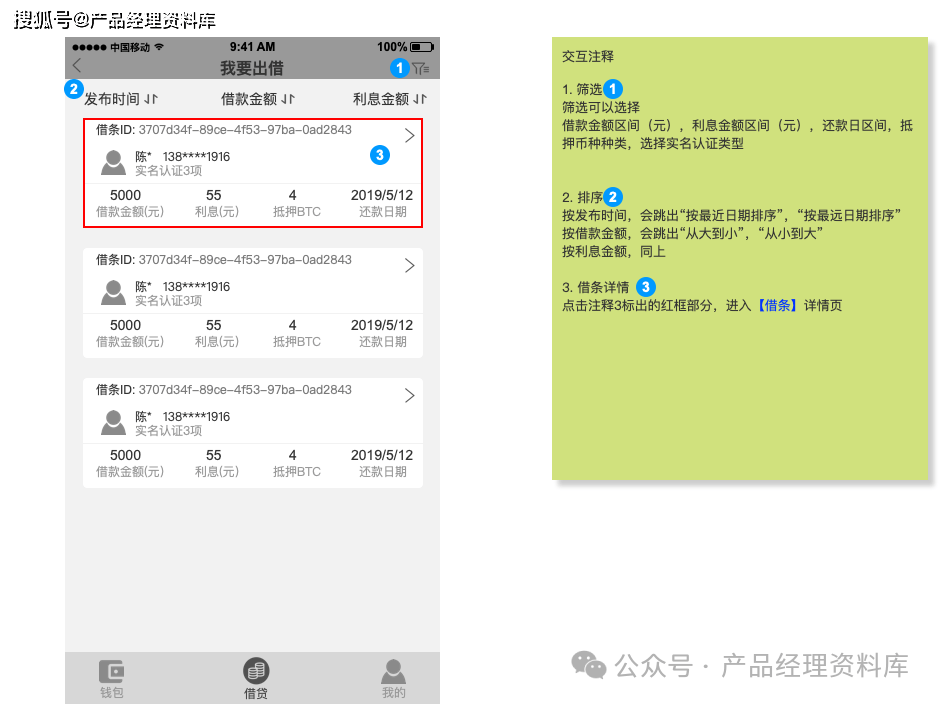The width and height of the screenshot is (939, 704).
Task: Tap 实名认证3项 in first card
Action: [168, 171]
